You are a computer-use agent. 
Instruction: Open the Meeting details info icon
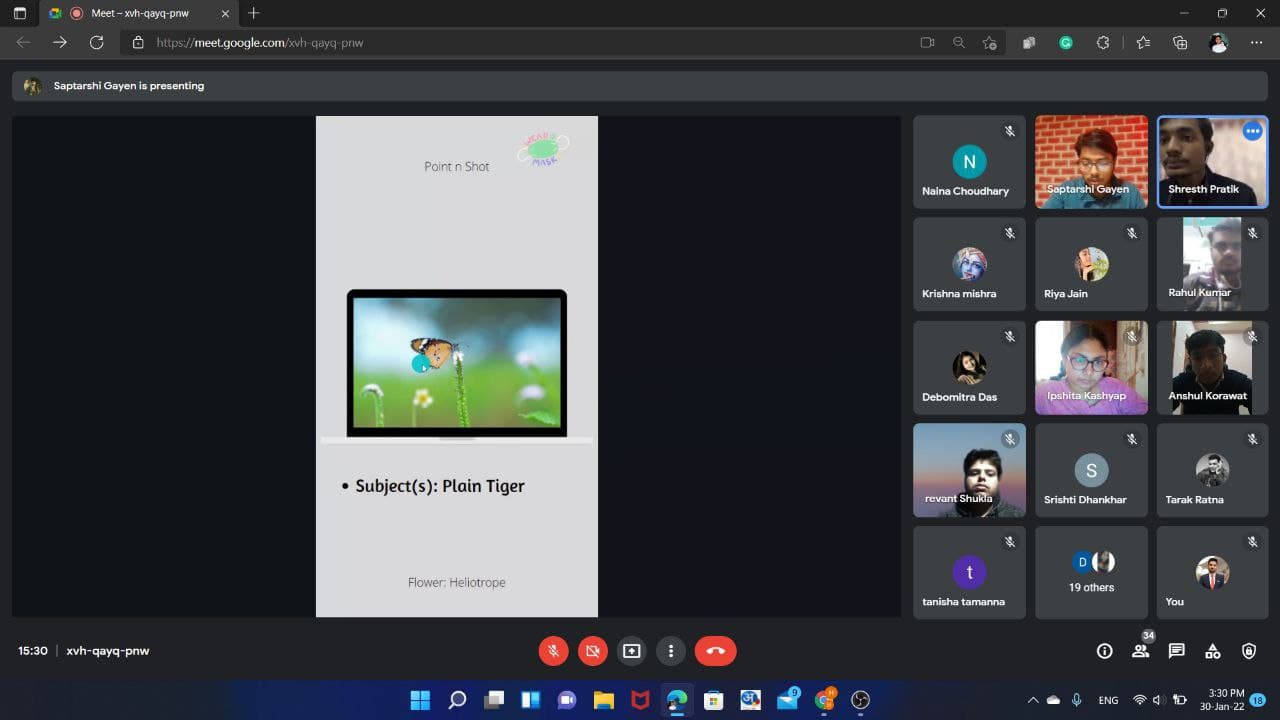point(1104,651)
